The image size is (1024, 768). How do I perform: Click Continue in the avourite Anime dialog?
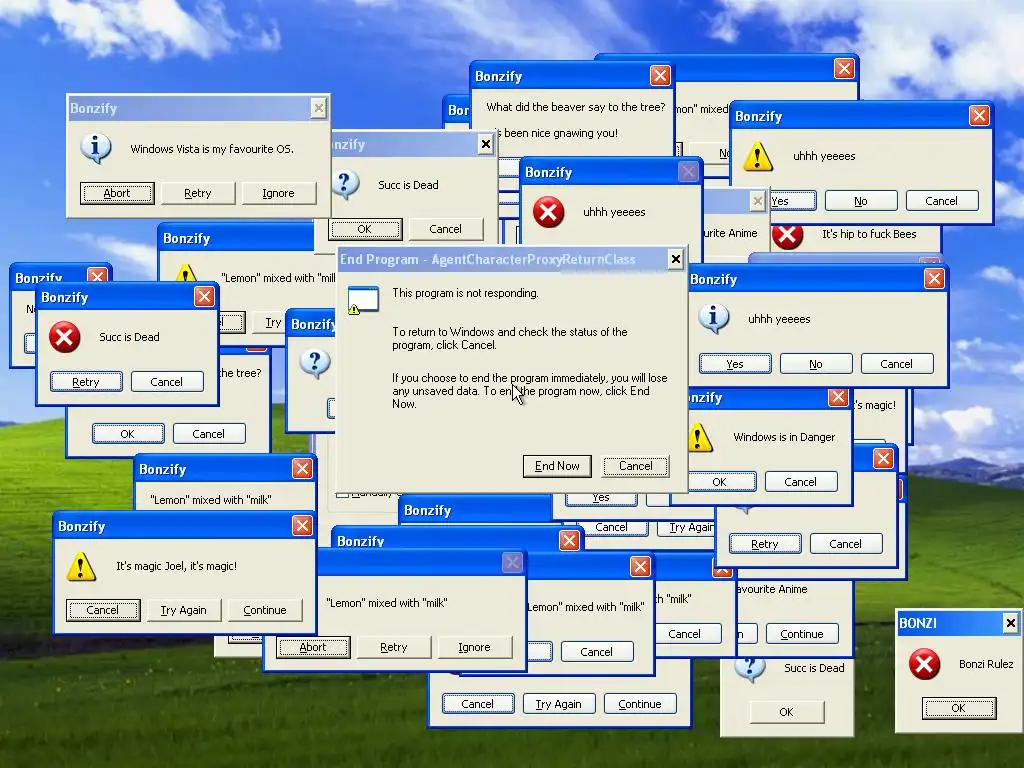coord(802,634)
